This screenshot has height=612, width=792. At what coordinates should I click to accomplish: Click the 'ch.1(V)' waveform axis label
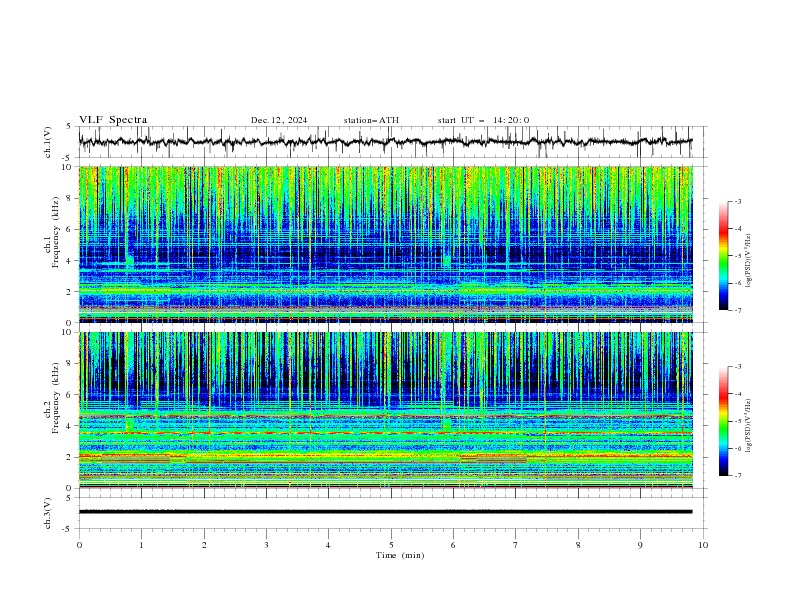click(x=48, y=142)
